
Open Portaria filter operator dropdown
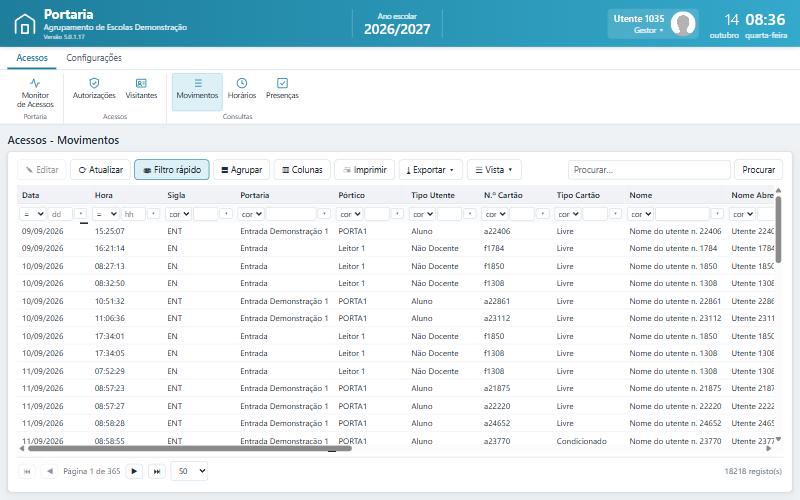[x=252, y=214]
